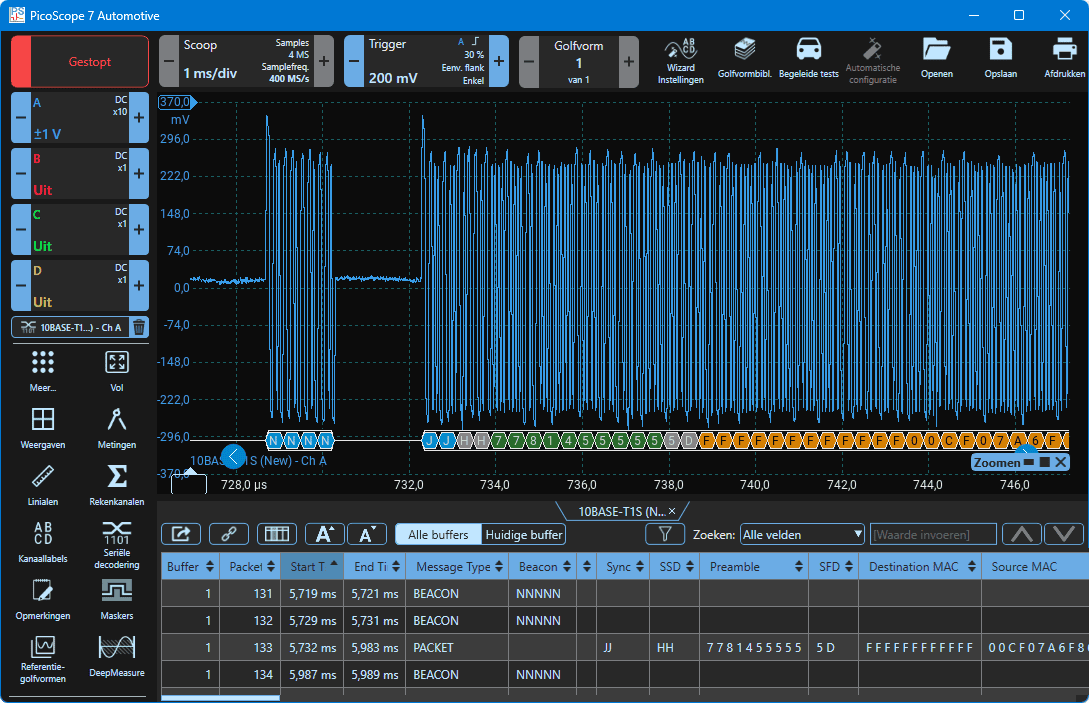The height and width of the screenshot is (703, 1089).
Task: Select the Linialen ruler tool
Action: 43,483
